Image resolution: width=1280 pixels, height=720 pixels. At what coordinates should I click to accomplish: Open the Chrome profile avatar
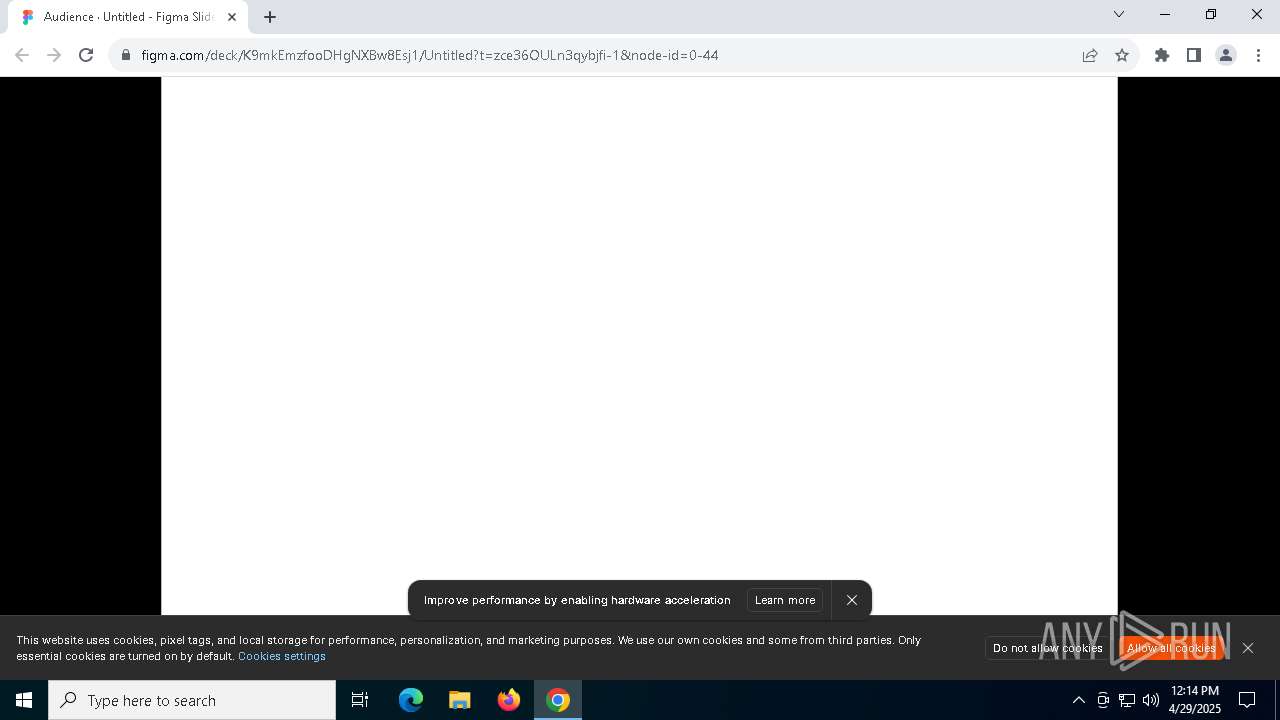pos(1226,55)
